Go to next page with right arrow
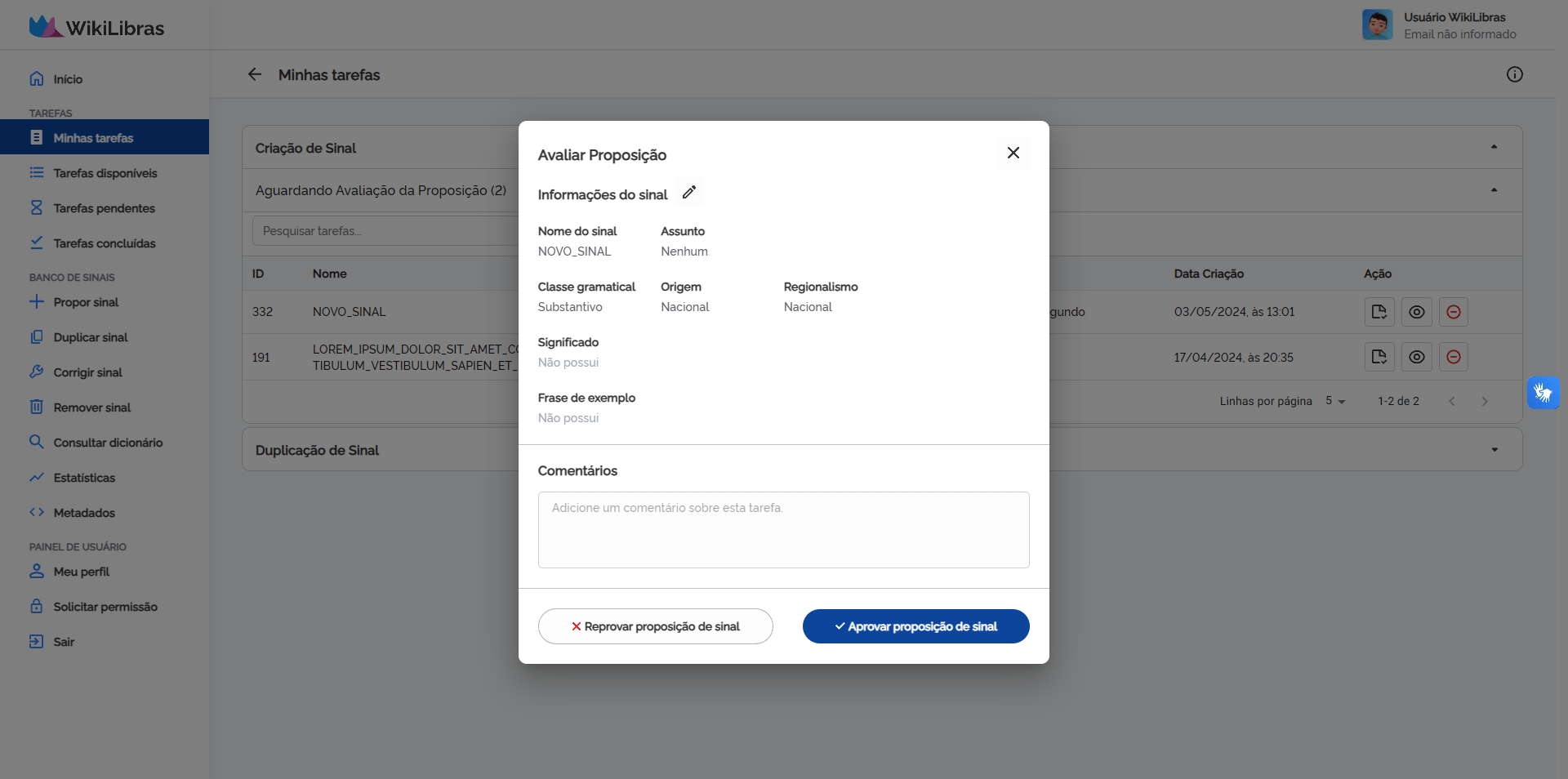 pyautogui.click(x=1485, y=401)
